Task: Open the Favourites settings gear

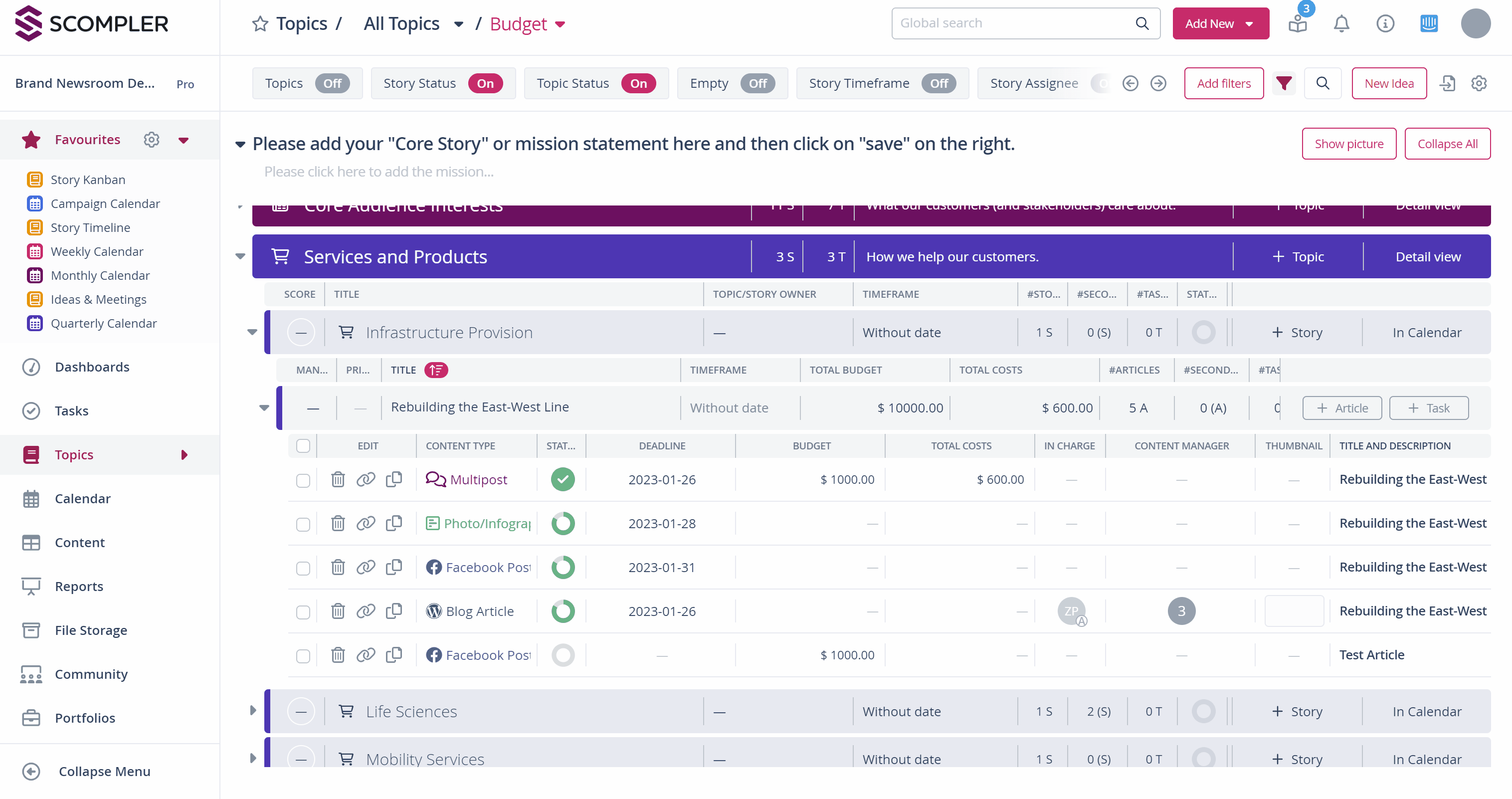Action: click(152, 140)
